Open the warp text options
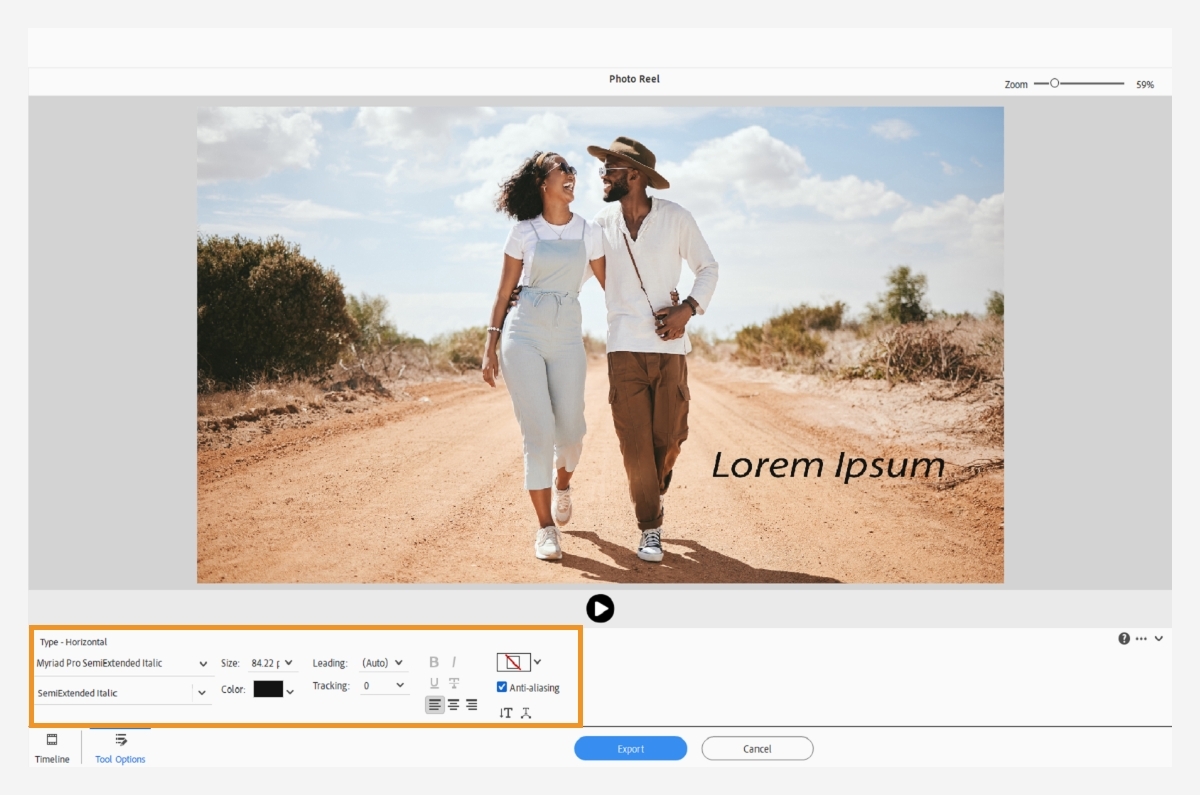Viewport: 1200px width, 795px height. [x=525, y=713]
